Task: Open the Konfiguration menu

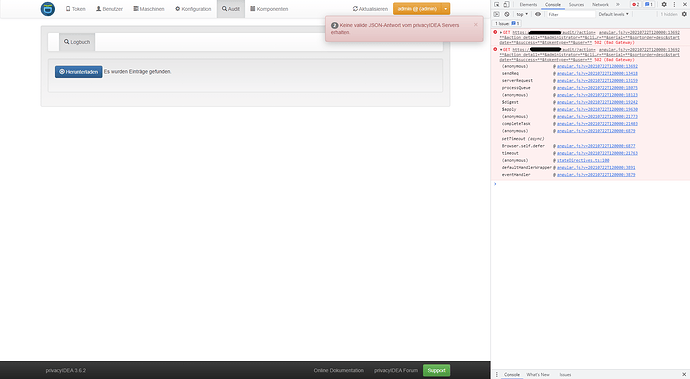Action: (x=193, y=9)
